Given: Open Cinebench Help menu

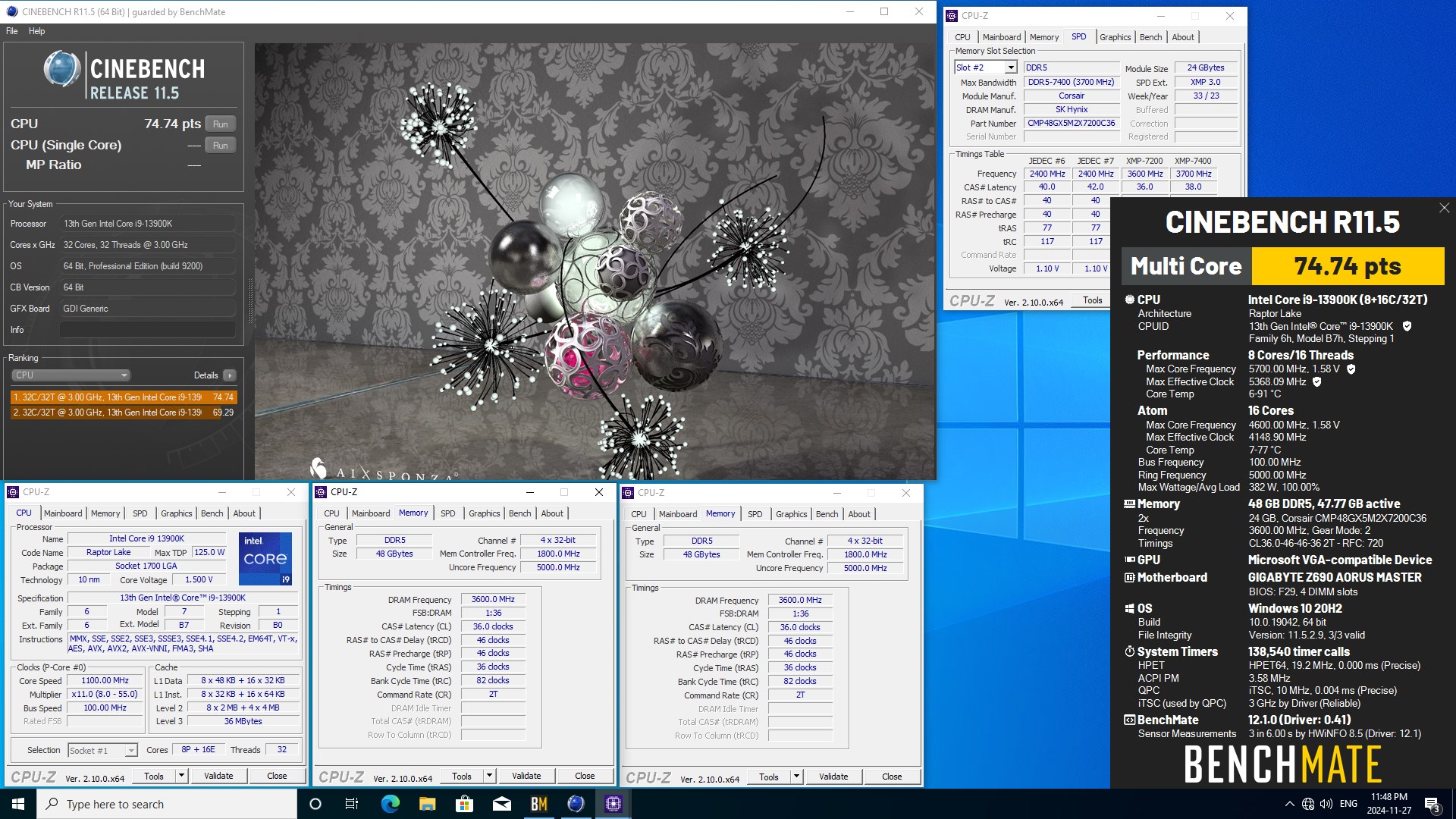Looking at the screenshot, I should pos(36,31).
